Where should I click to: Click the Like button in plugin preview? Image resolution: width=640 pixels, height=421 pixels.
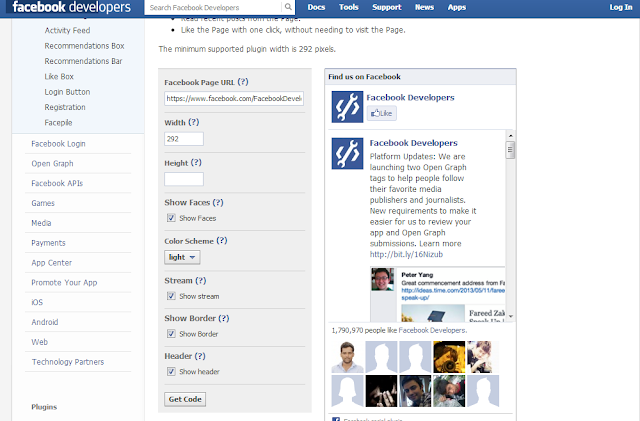pos(381,113)
